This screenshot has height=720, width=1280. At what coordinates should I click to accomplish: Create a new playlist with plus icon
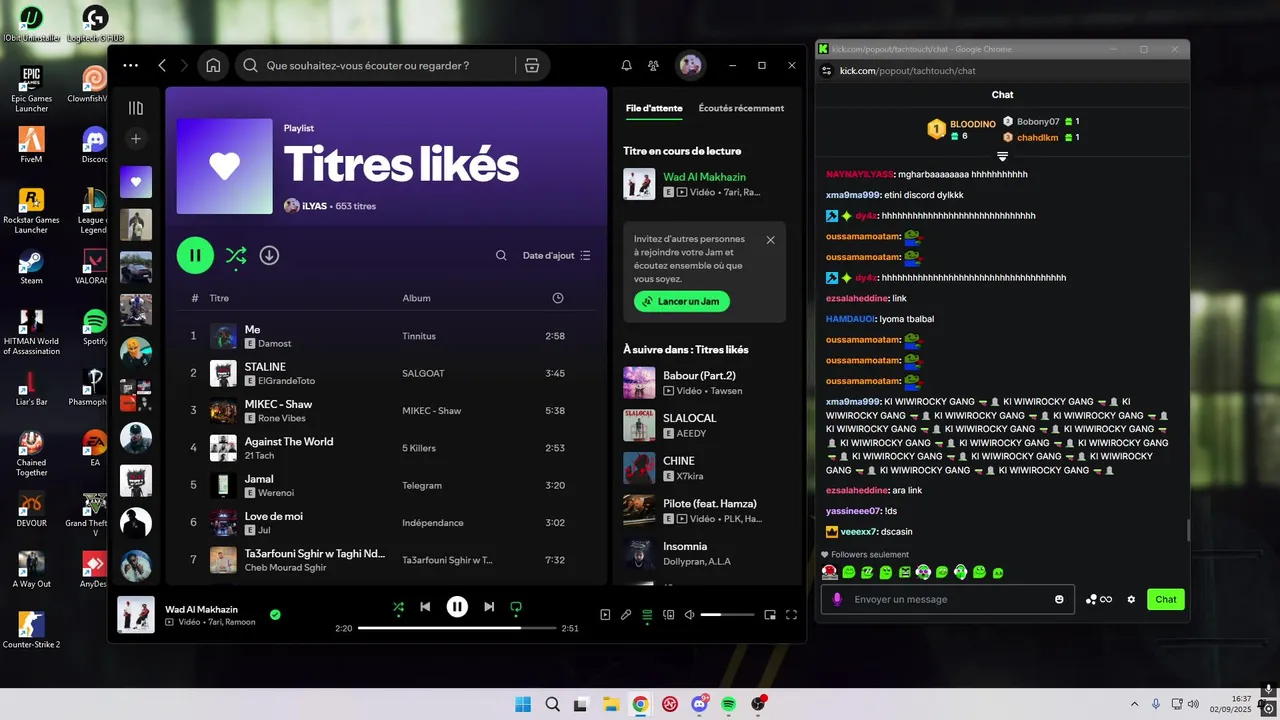pos(136,139)
